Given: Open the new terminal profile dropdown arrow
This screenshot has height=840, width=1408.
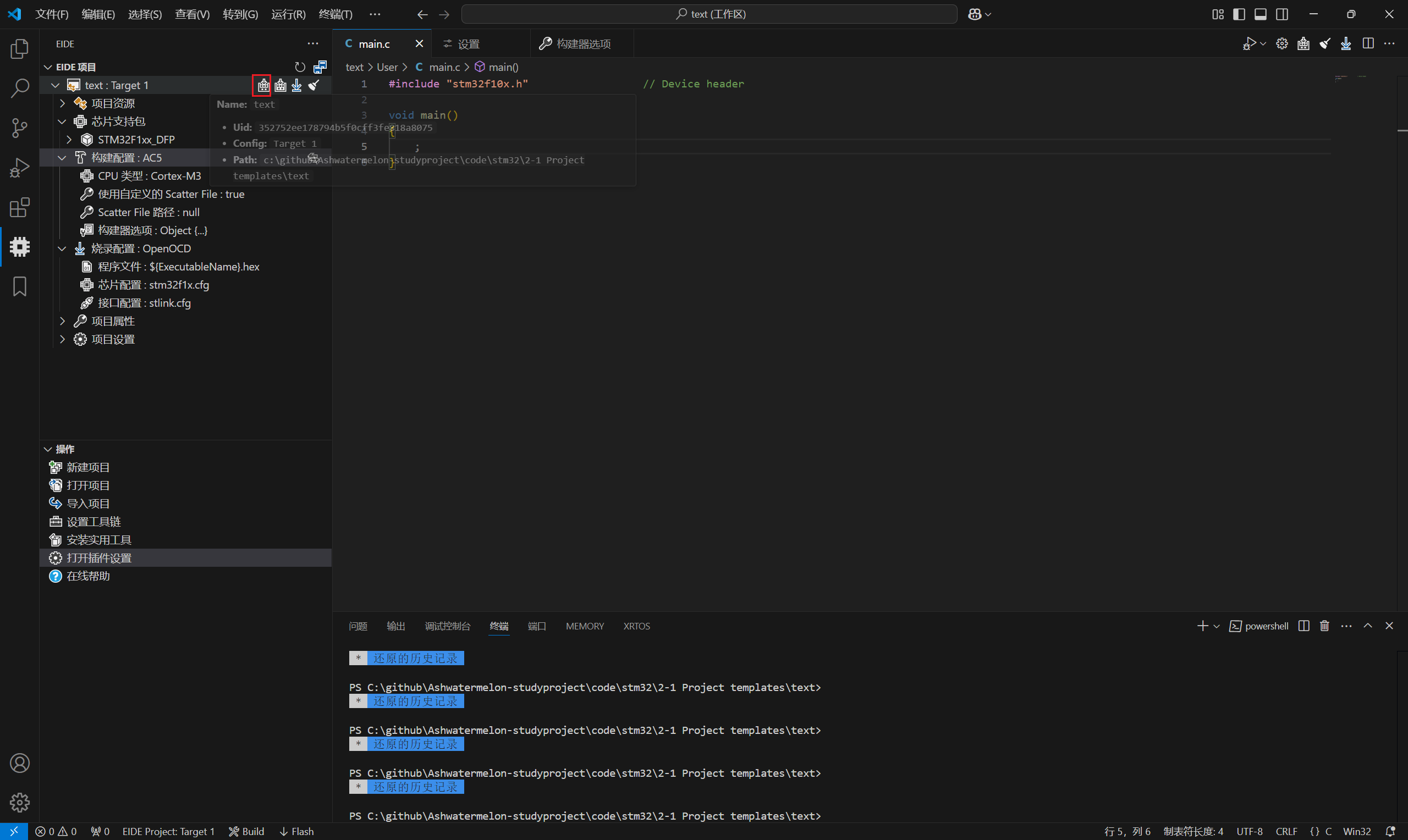Looking at the screenshot, I should point(1216,627).
